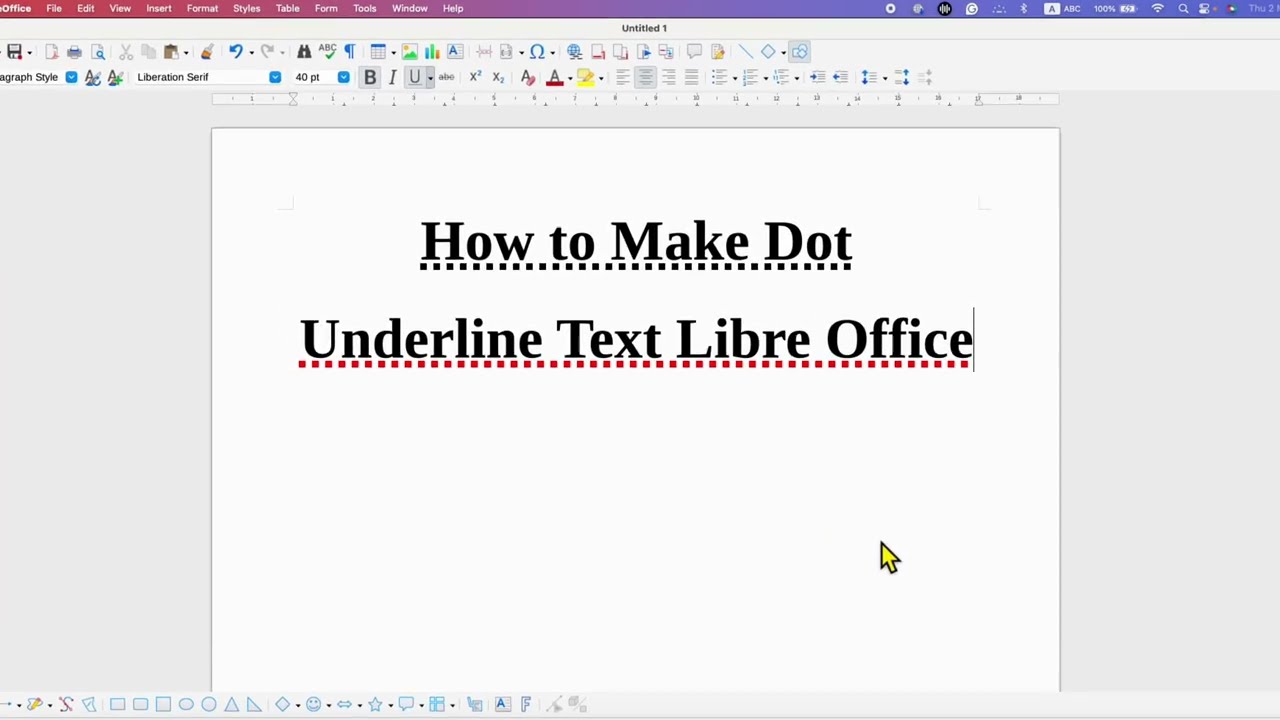The height and width of the screenshot is (720, 1280).
Task: Insert special character omega icon
Action: tap(537, 52)
